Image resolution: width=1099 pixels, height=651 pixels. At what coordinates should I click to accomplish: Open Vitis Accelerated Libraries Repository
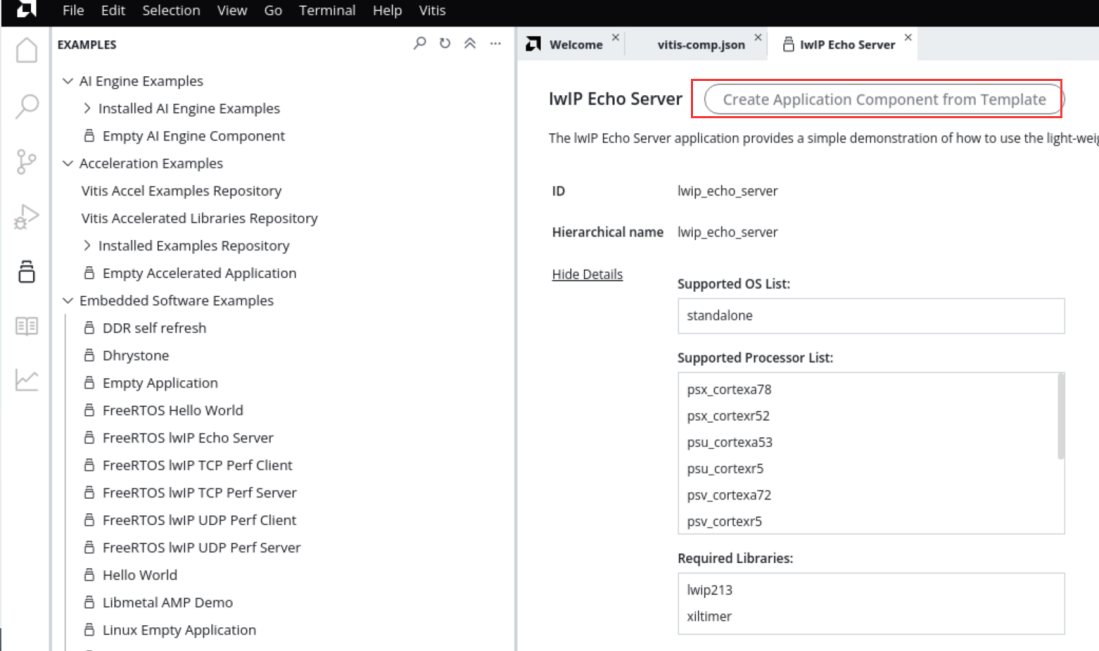(199, 218)
